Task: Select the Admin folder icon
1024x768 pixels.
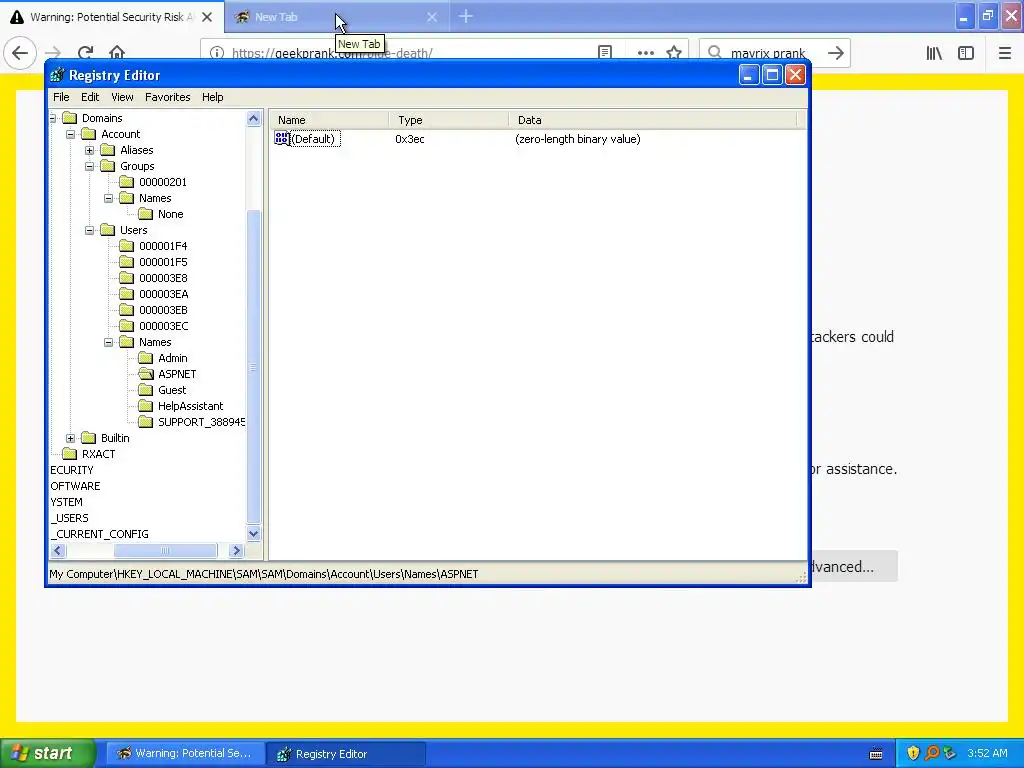Action: 146,358
